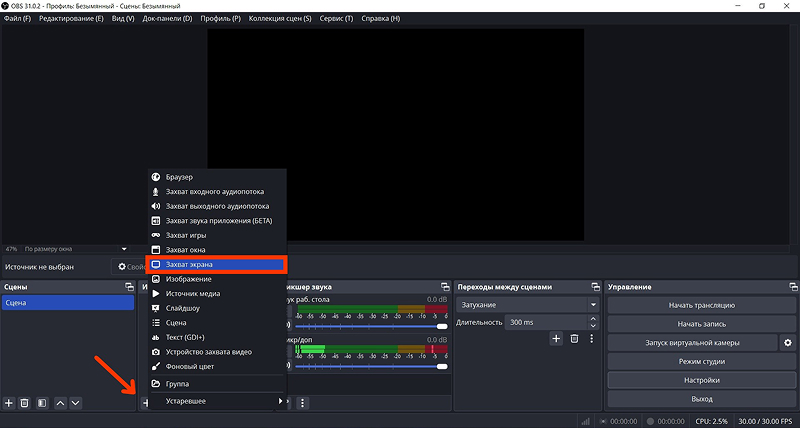The width and height of the screenshot is (800, 428).
Task: Adjust the desktop audio volume slider
Action: (371, 326)
